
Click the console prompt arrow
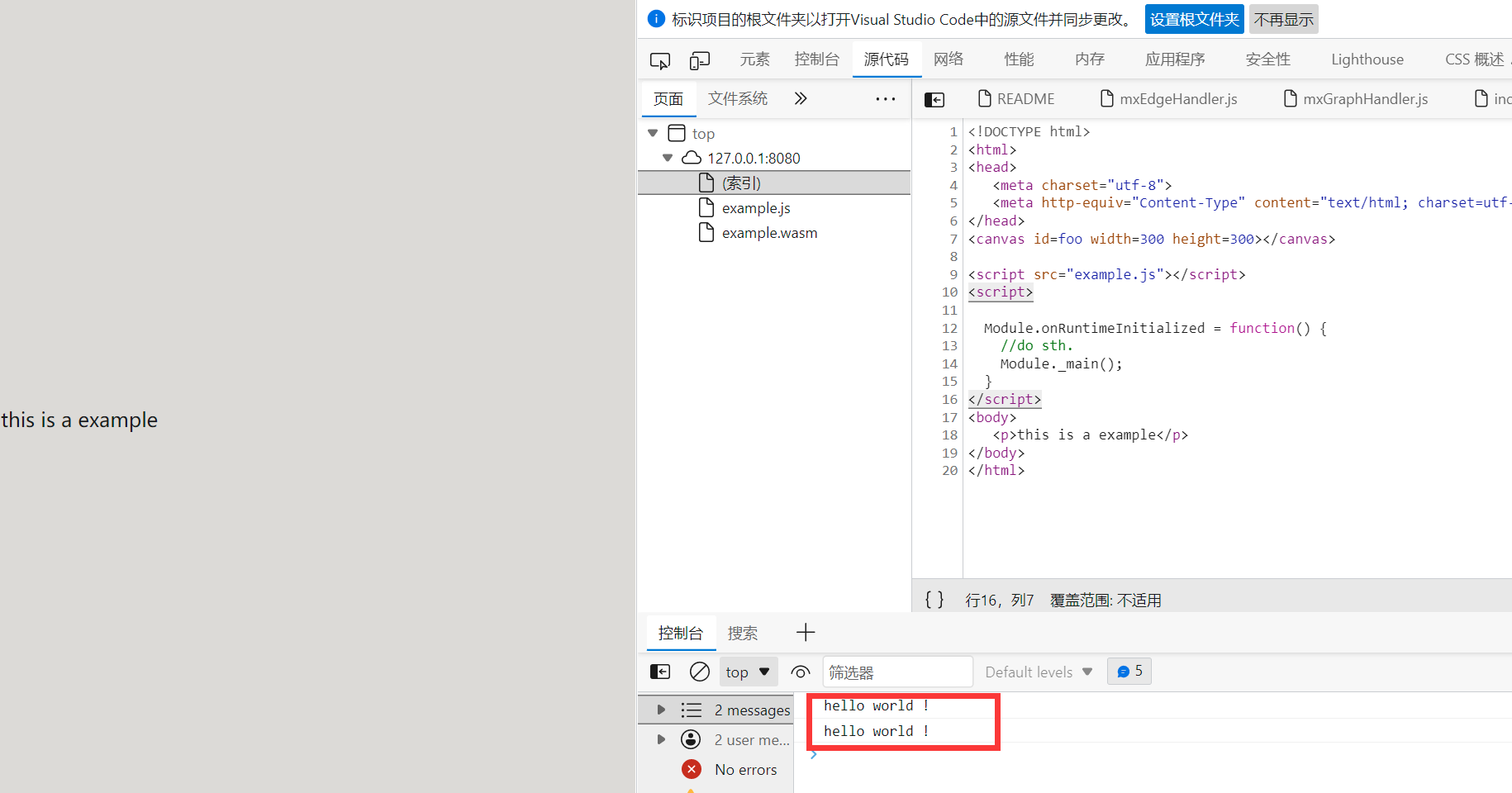click(x=814, y=755)
